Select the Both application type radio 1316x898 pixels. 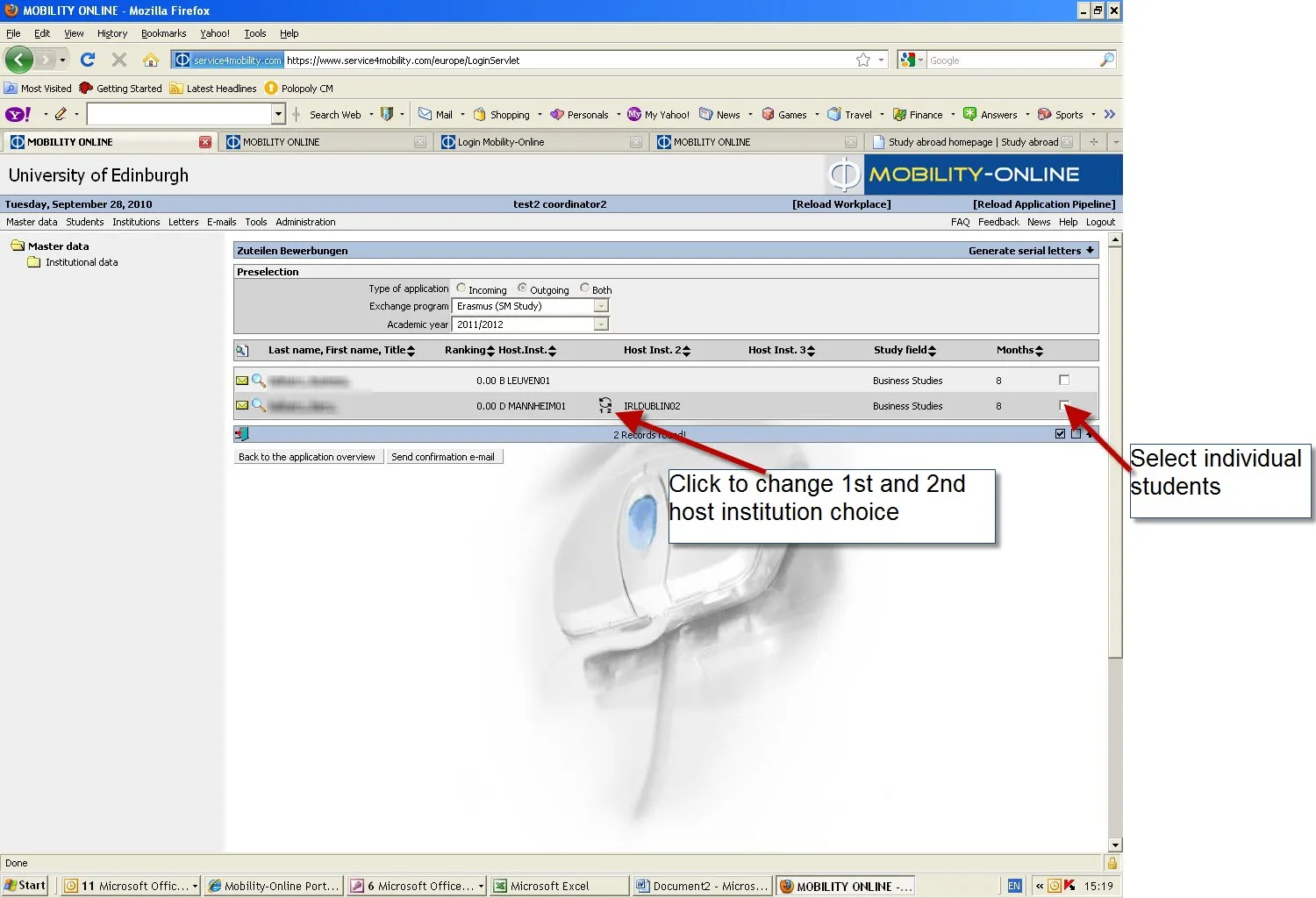pyautogui.click(x=584, y=289)
